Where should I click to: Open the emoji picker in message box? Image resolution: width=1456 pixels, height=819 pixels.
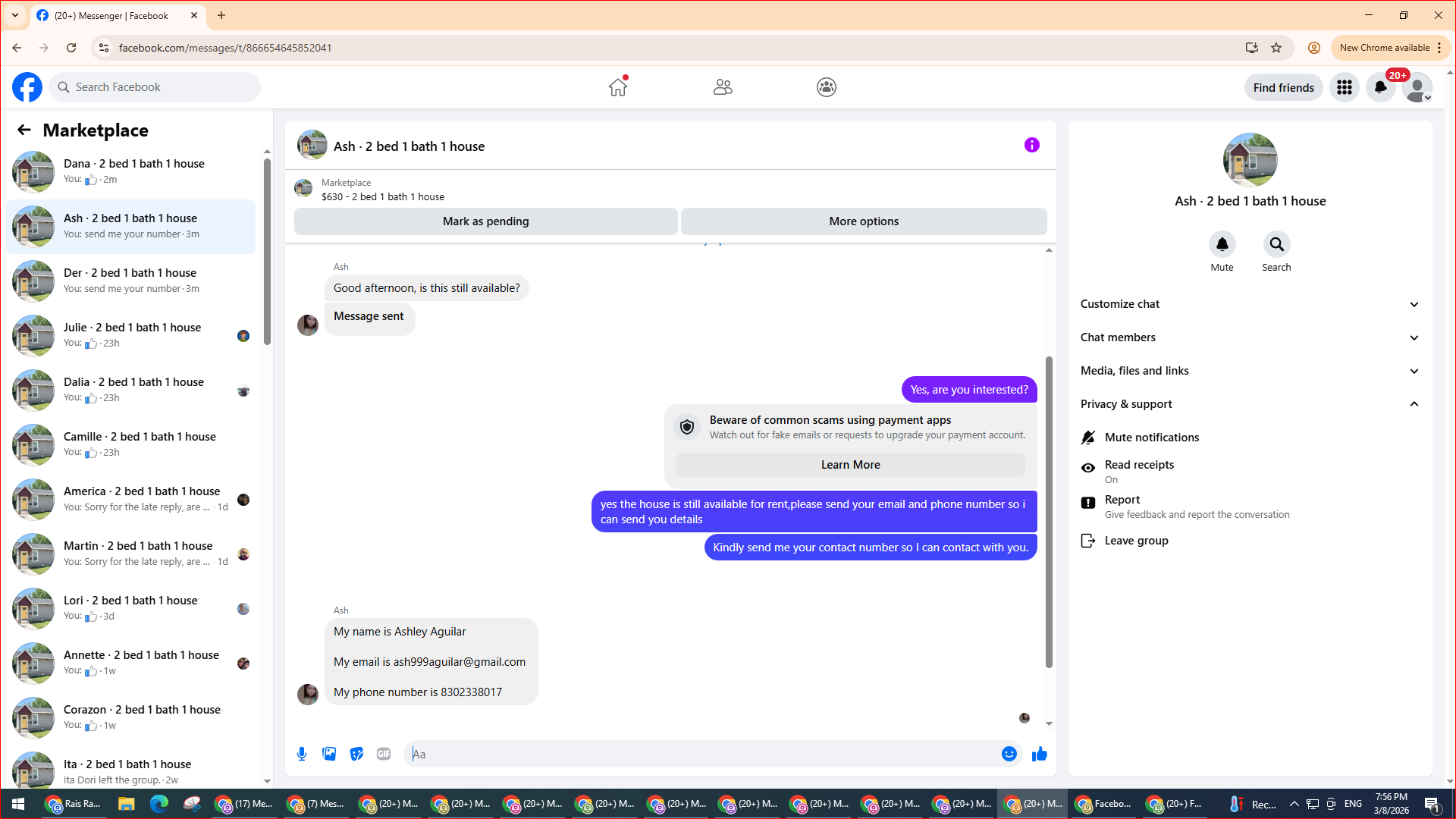1009,754
